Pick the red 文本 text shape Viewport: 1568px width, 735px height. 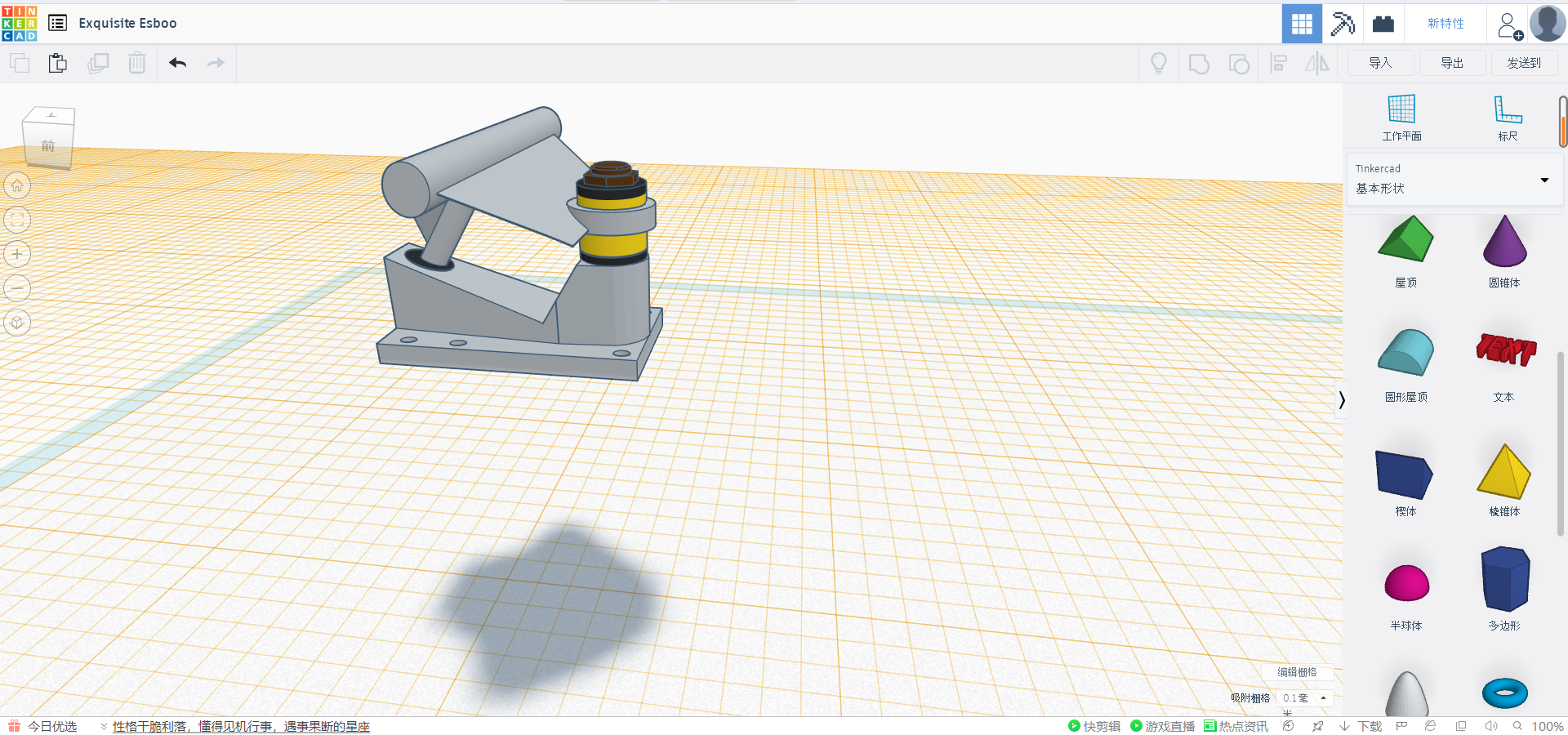(x=1505, y=350)
